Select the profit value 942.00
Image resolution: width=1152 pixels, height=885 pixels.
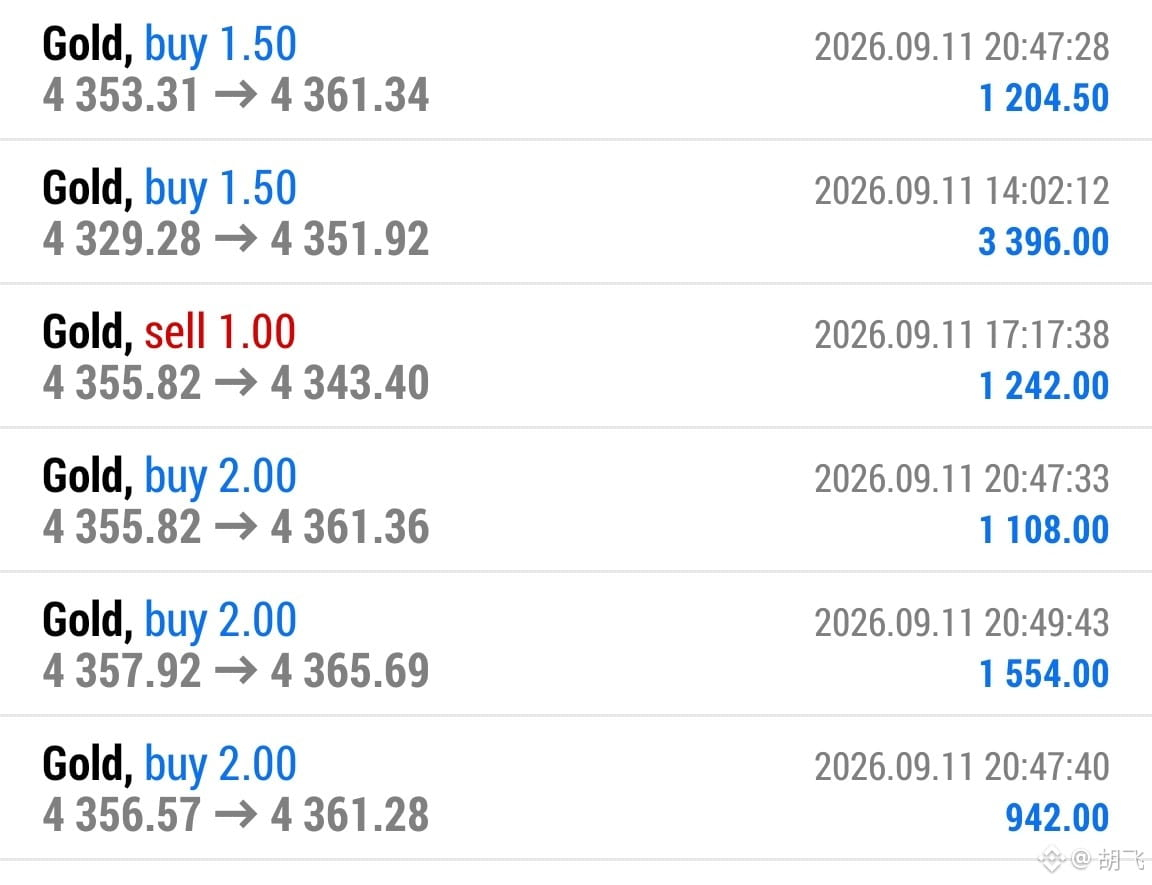click(x=1057, y=817)
